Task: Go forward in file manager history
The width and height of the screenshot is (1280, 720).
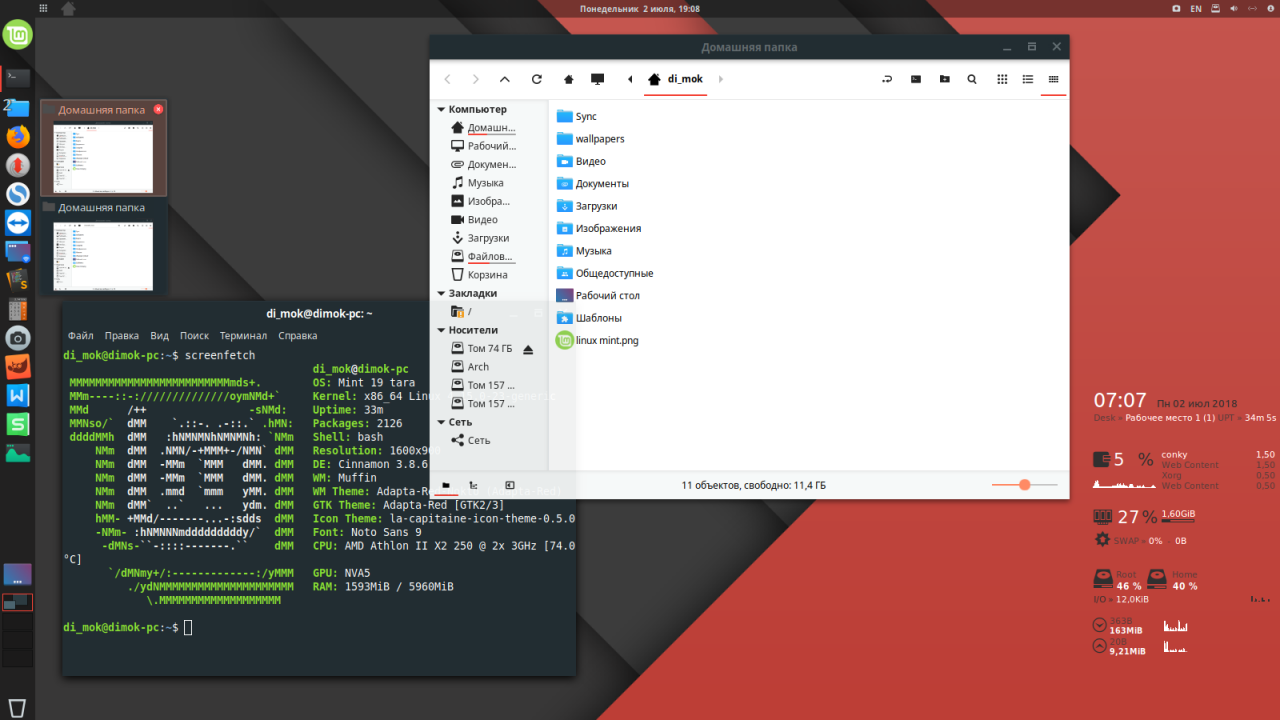Action: click(475, 79)
